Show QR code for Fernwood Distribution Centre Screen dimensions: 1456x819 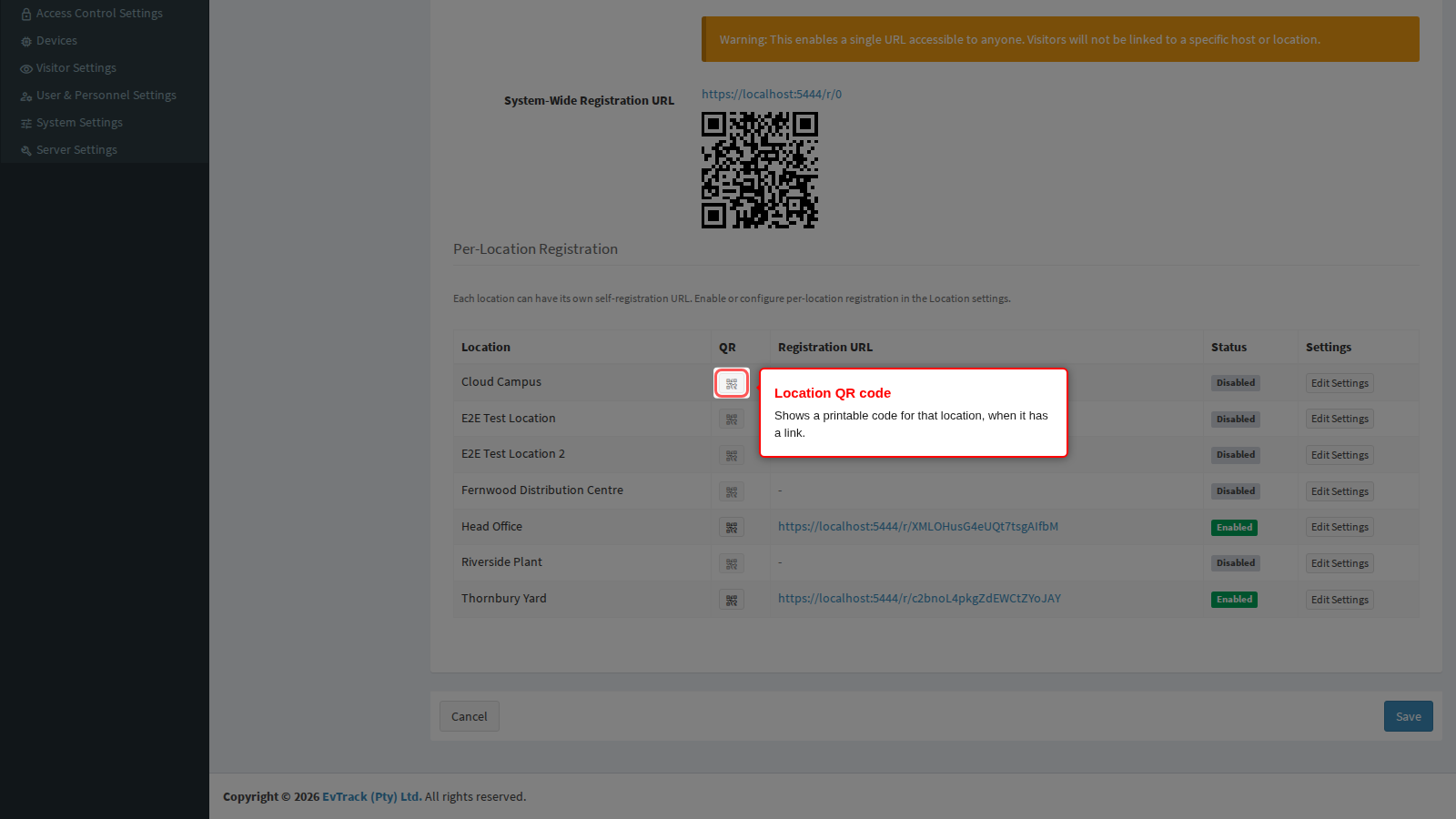[x=732, y=491]
